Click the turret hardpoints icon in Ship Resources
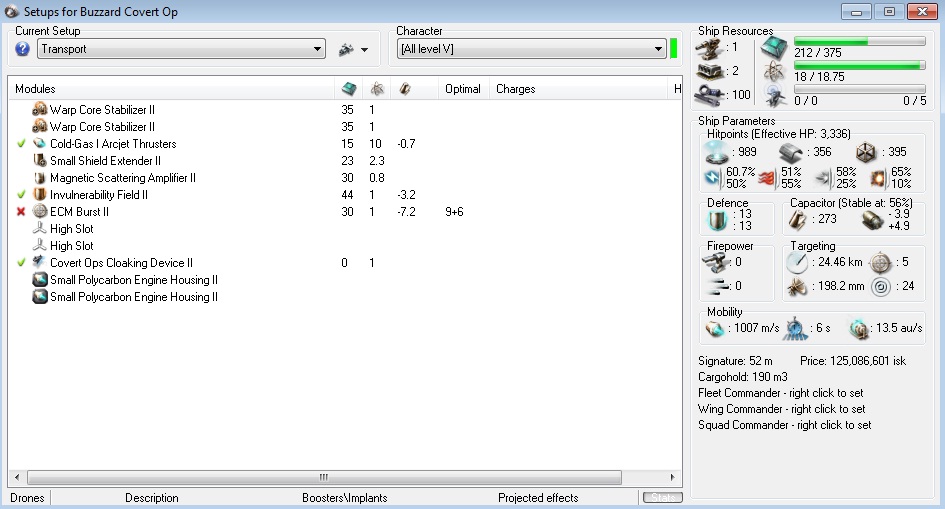Image resolution: width=945 pixels, height=509 pixels. point(710,48)
